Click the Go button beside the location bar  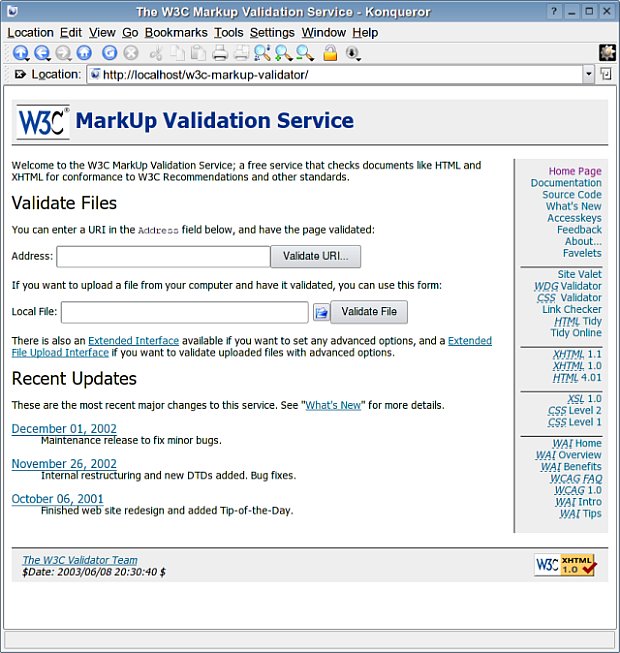tap(606, 74)
